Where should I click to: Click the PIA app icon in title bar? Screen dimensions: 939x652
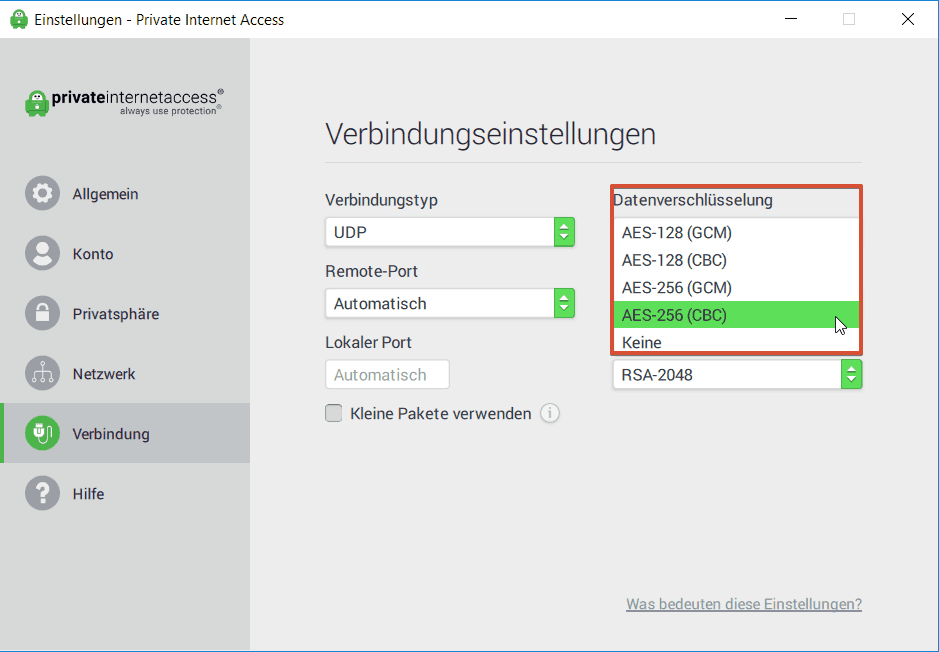pyautogui.click(x=19, y=19)
